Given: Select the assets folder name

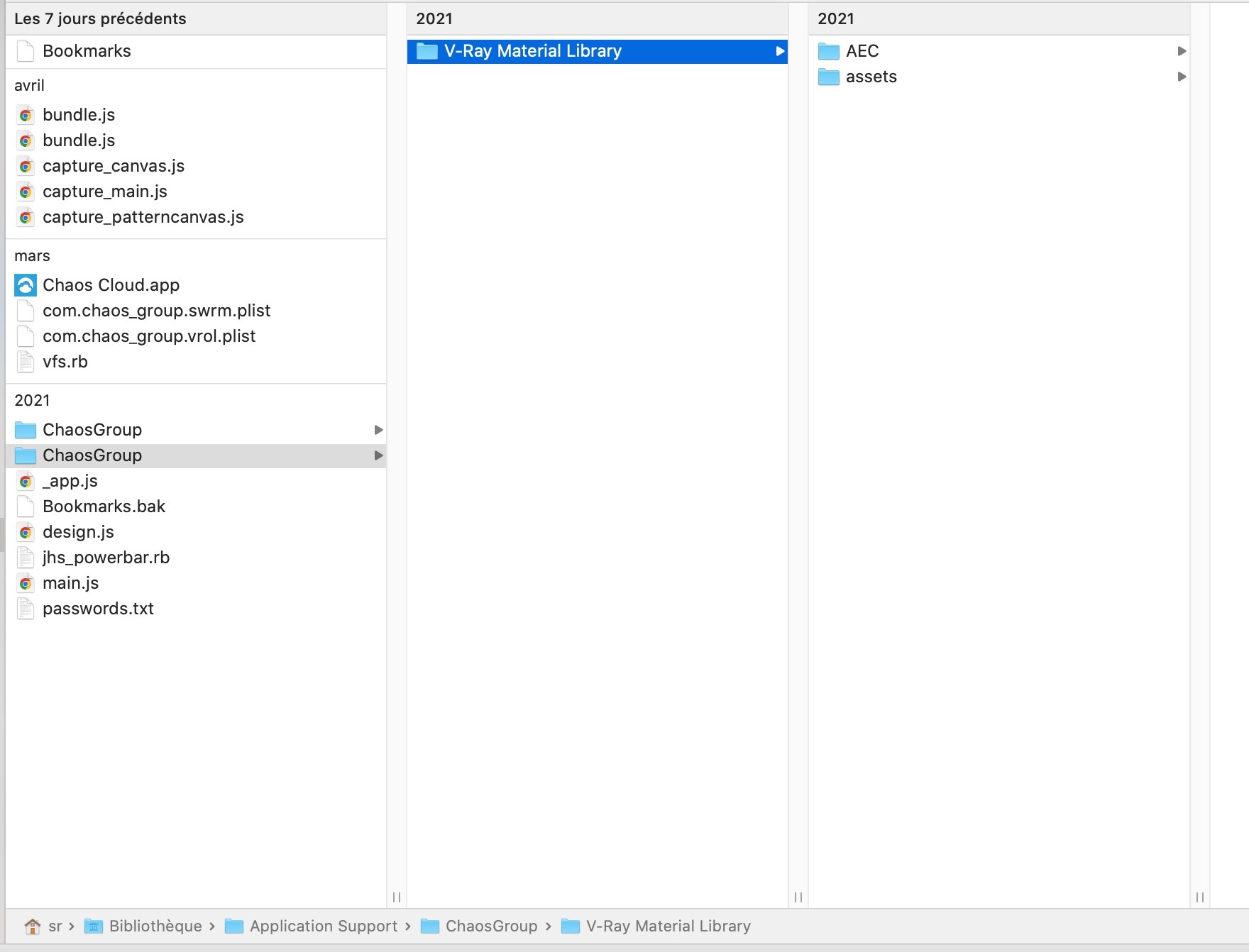Looking at the screenshot, I should click(x=871, y=77).
